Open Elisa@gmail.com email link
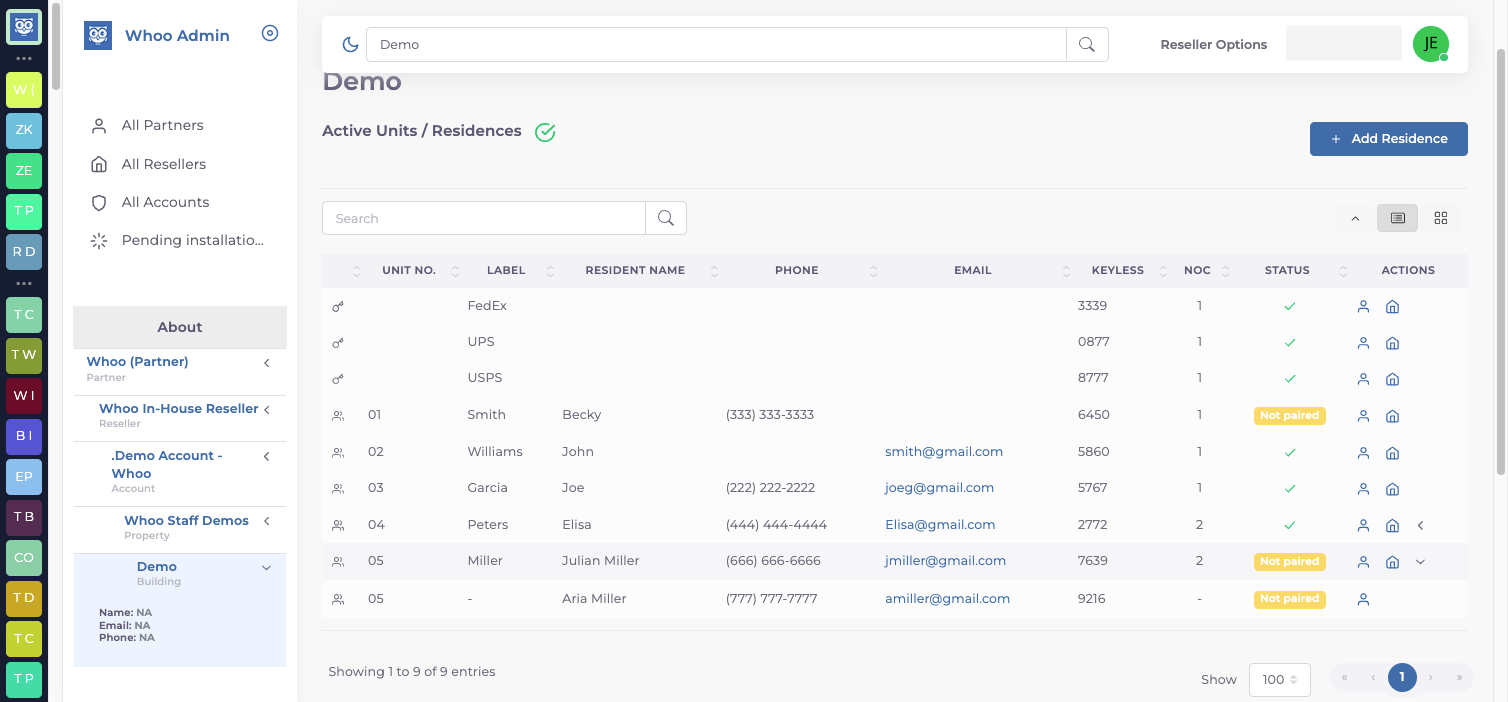Image resolution: width=1508 pixels, height=702 pixels. (940, 524)
